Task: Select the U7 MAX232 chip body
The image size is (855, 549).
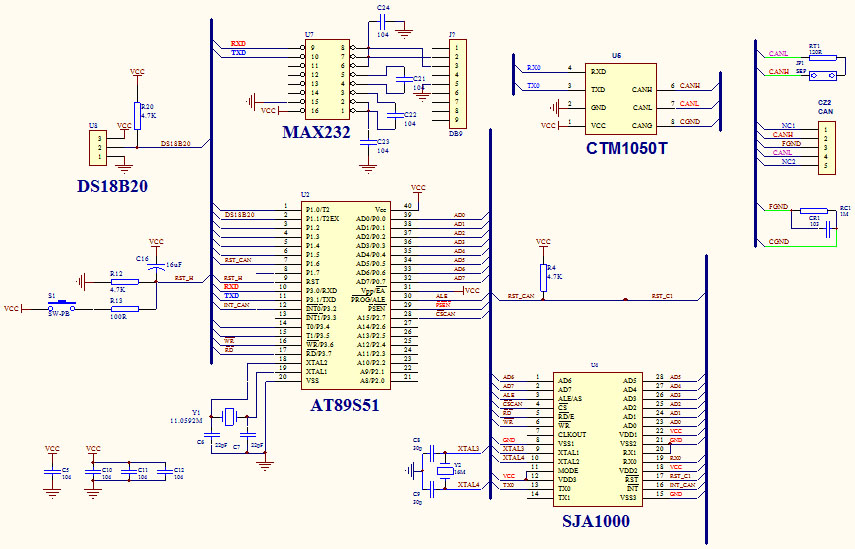Action: point(327,80)
